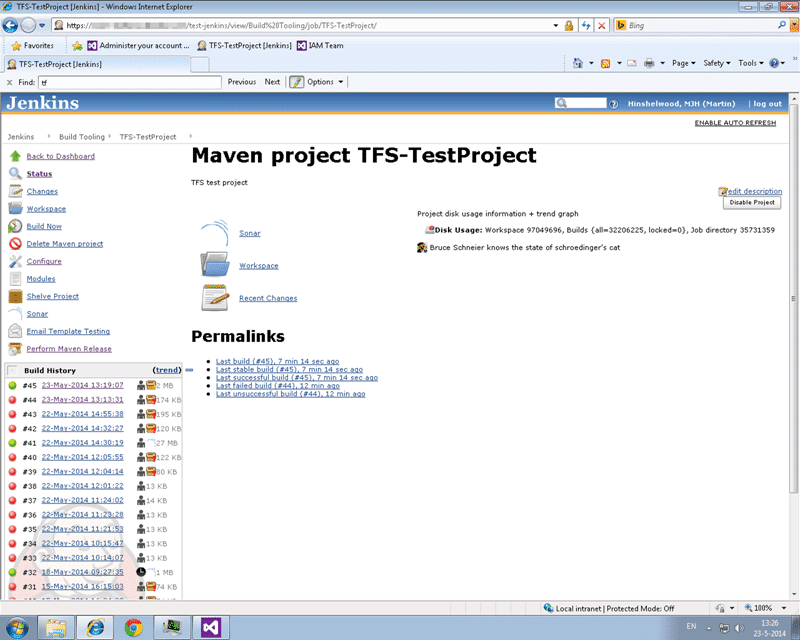
Task: Click the Perform Maven Release icon
Action: coord(15,349)
